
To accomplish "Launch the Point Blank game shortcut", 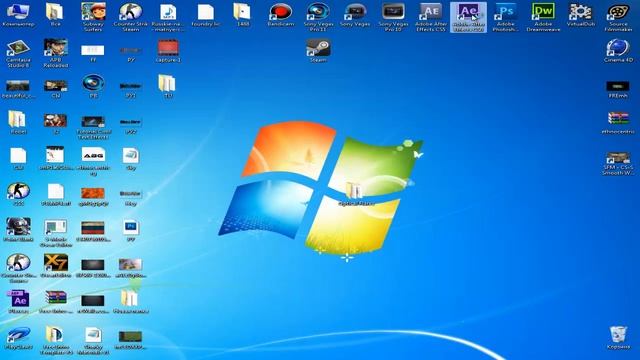I will [x=18, y=230].
